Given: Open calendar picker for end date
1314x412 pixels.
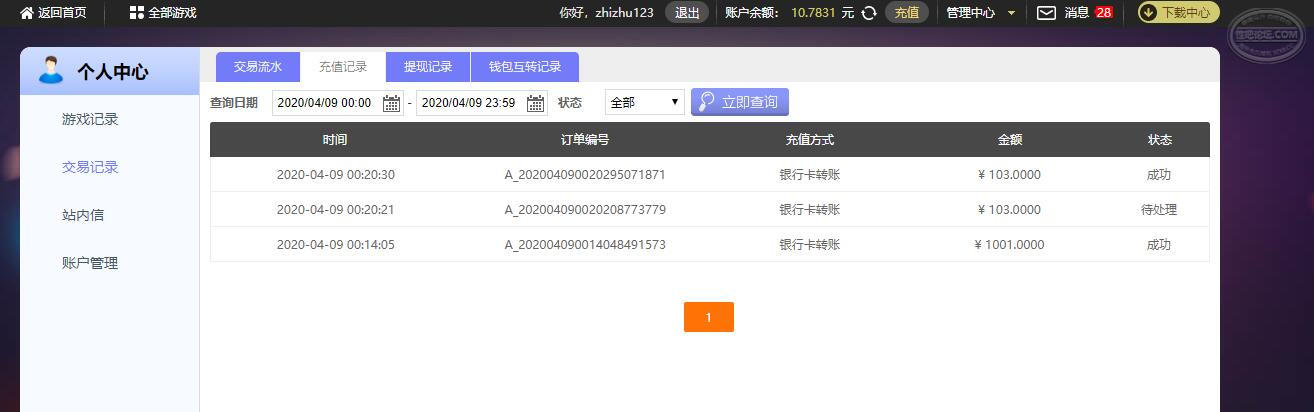Looking at the screenshot, I should point(535,103).
